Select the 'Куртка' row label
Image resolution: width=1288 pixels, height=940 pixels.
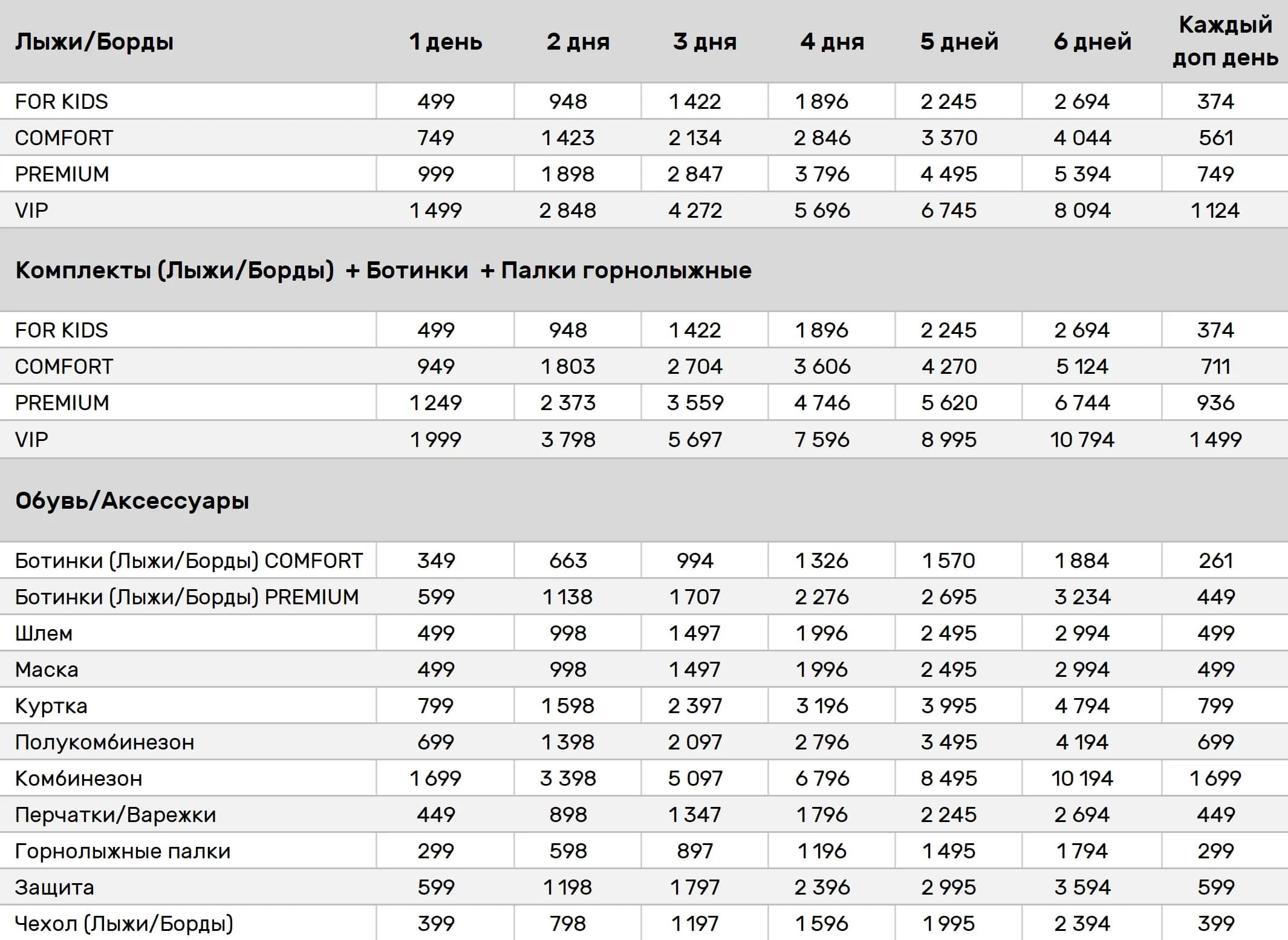[x=51, y=706]
